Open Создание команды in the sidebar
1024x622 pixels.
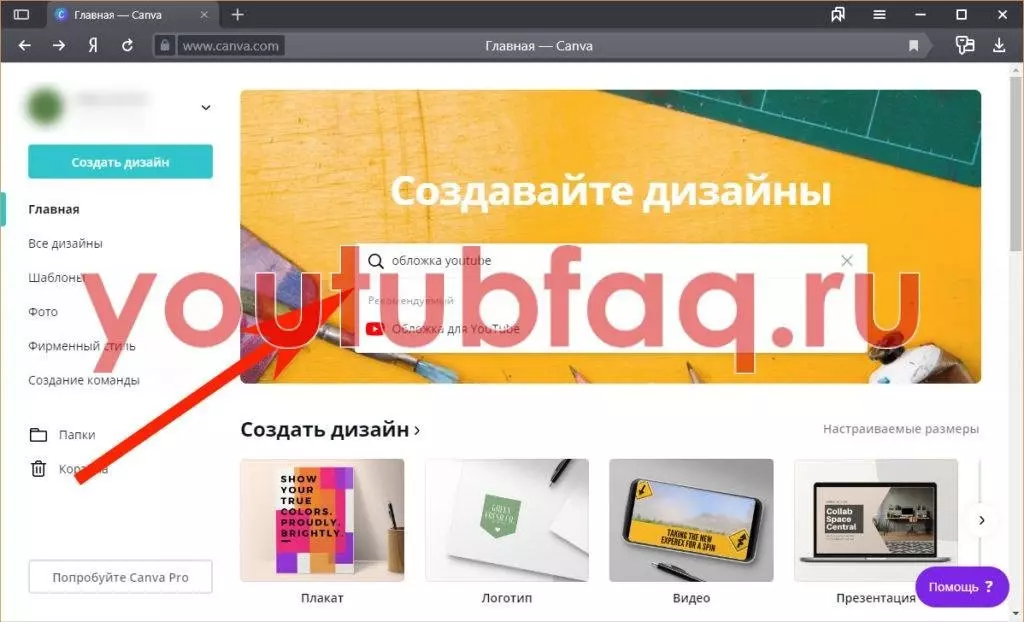click(x=84, y=380)
